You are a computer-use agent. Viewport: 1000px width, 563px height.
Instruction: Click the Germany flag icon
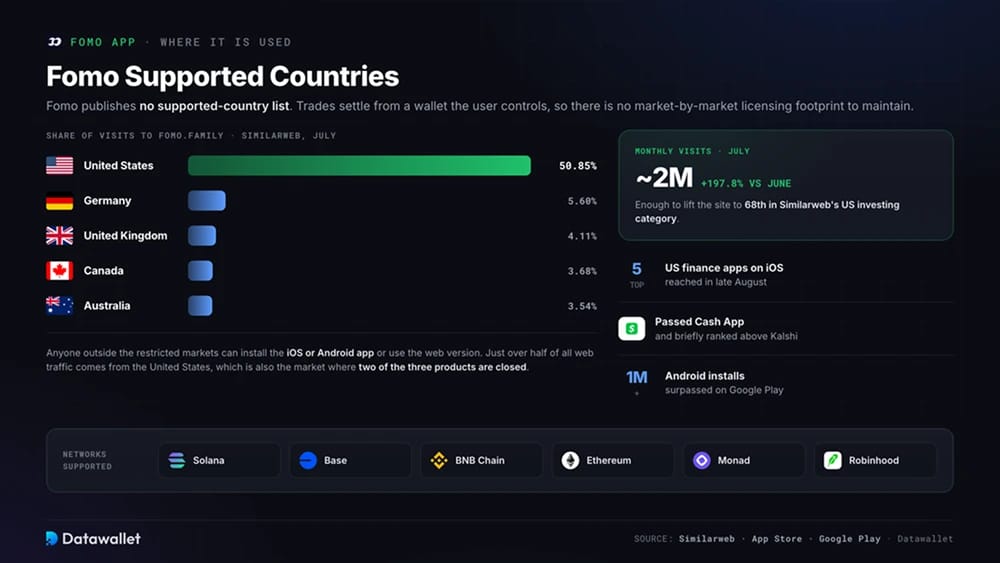pos(59,201)
